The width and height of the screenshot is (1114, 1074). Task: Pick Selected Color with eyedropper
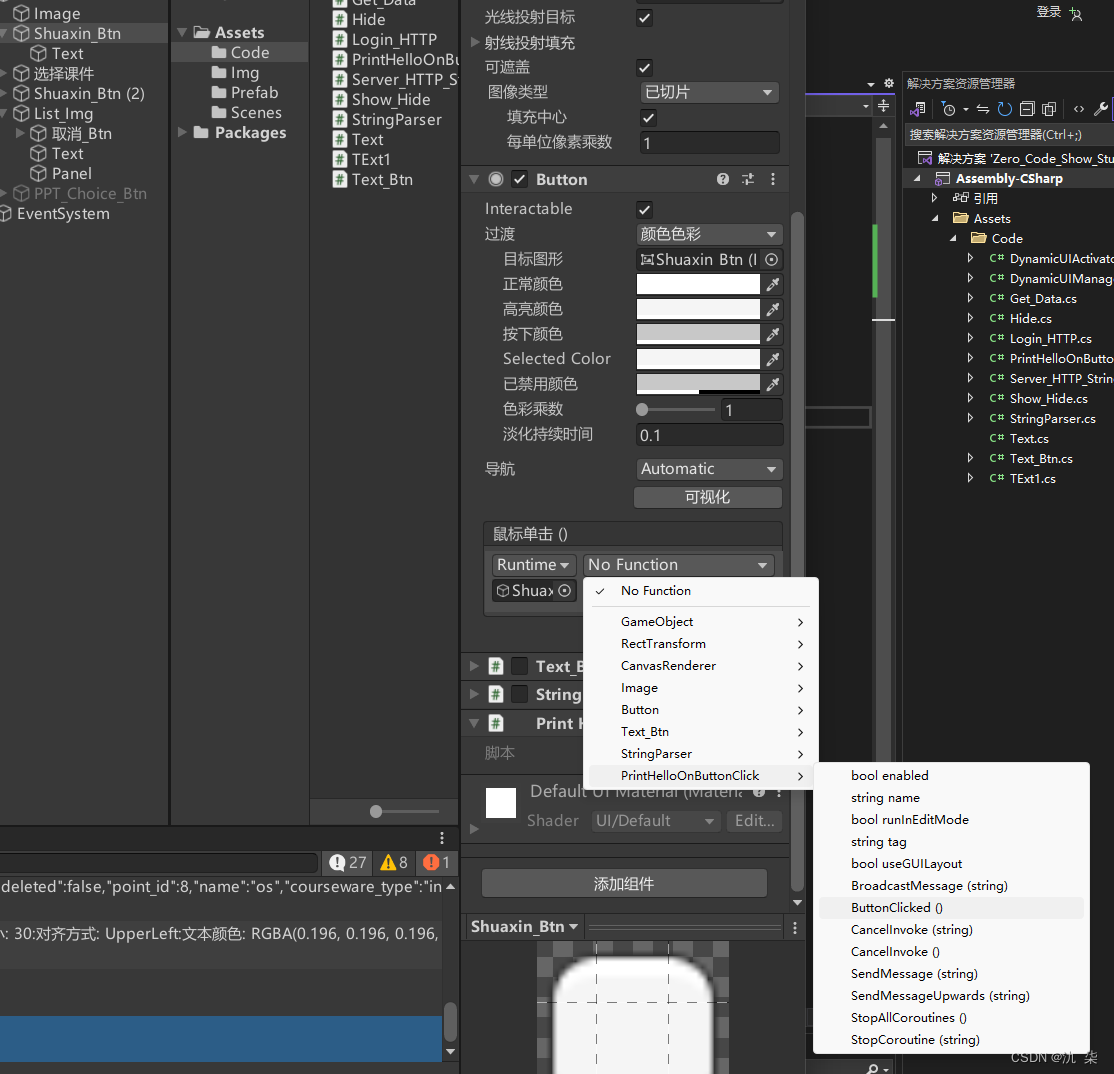[x=773, y=359]
